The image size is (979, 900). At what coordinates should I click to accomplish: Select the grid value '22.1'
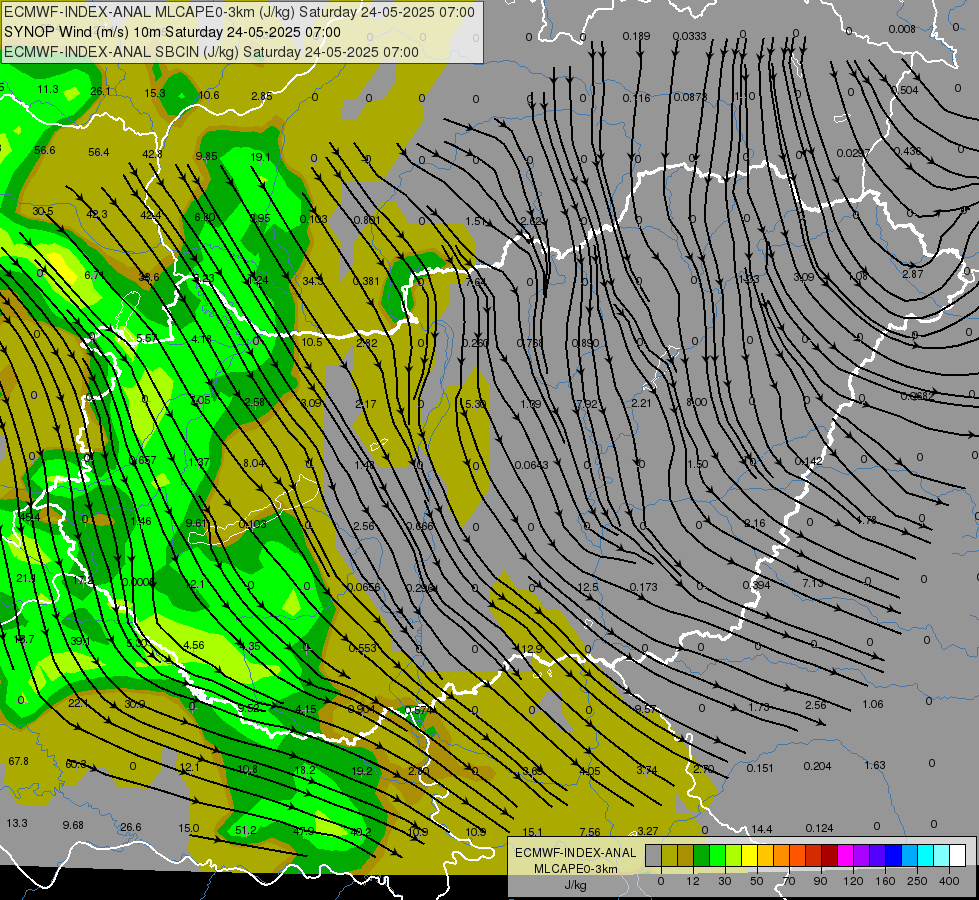coord(77,703)
